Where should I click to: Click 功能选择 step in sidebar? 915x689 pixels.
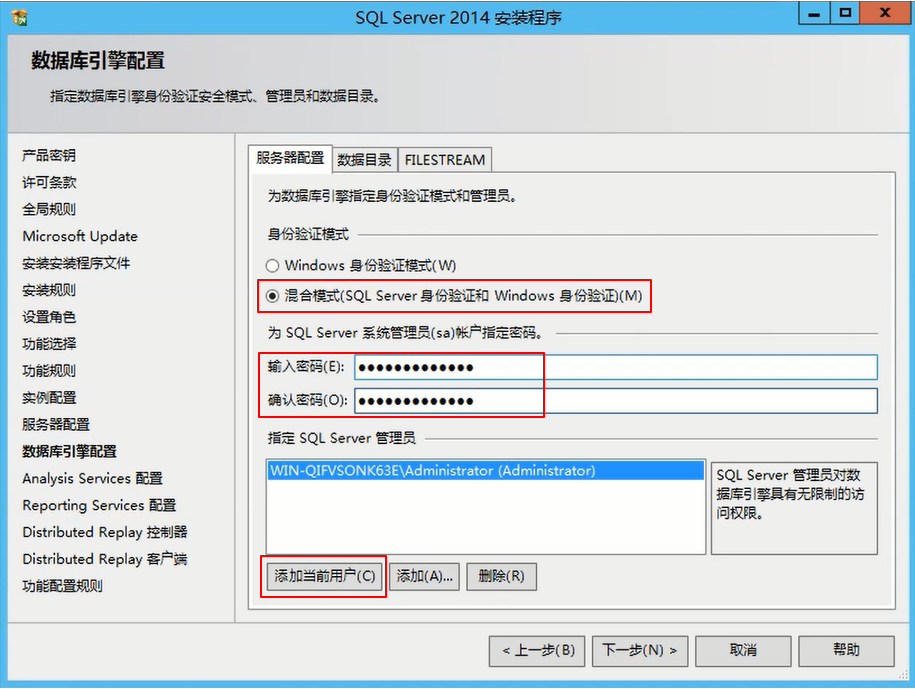[49, 344]
